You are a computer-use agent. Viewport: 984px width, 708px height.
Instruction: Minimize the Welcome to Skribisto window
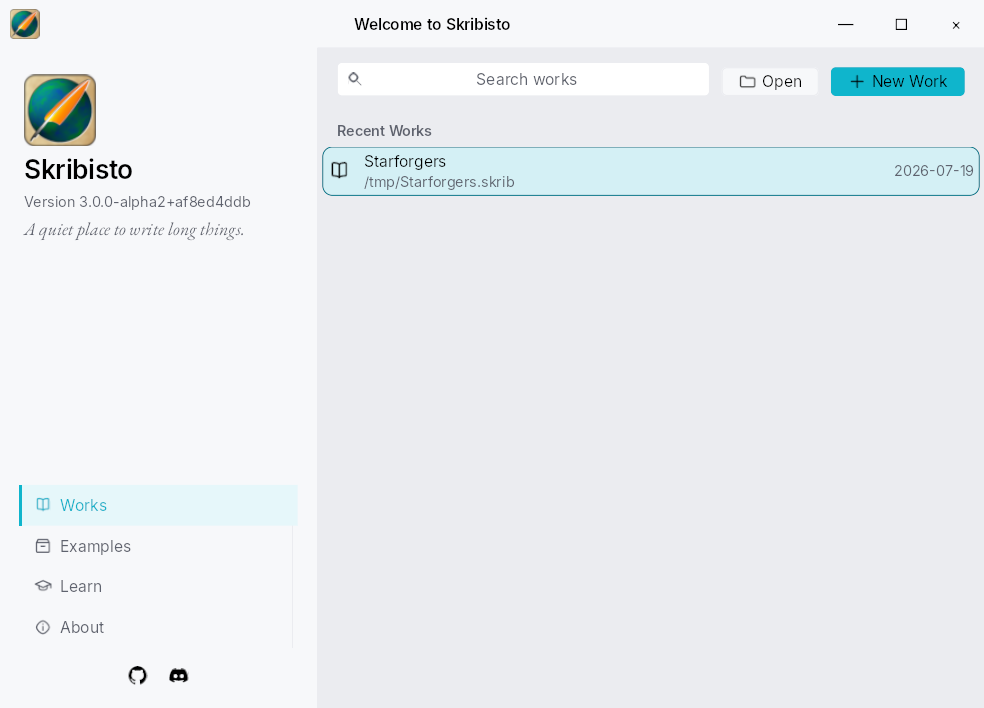[x=846, y=24]
